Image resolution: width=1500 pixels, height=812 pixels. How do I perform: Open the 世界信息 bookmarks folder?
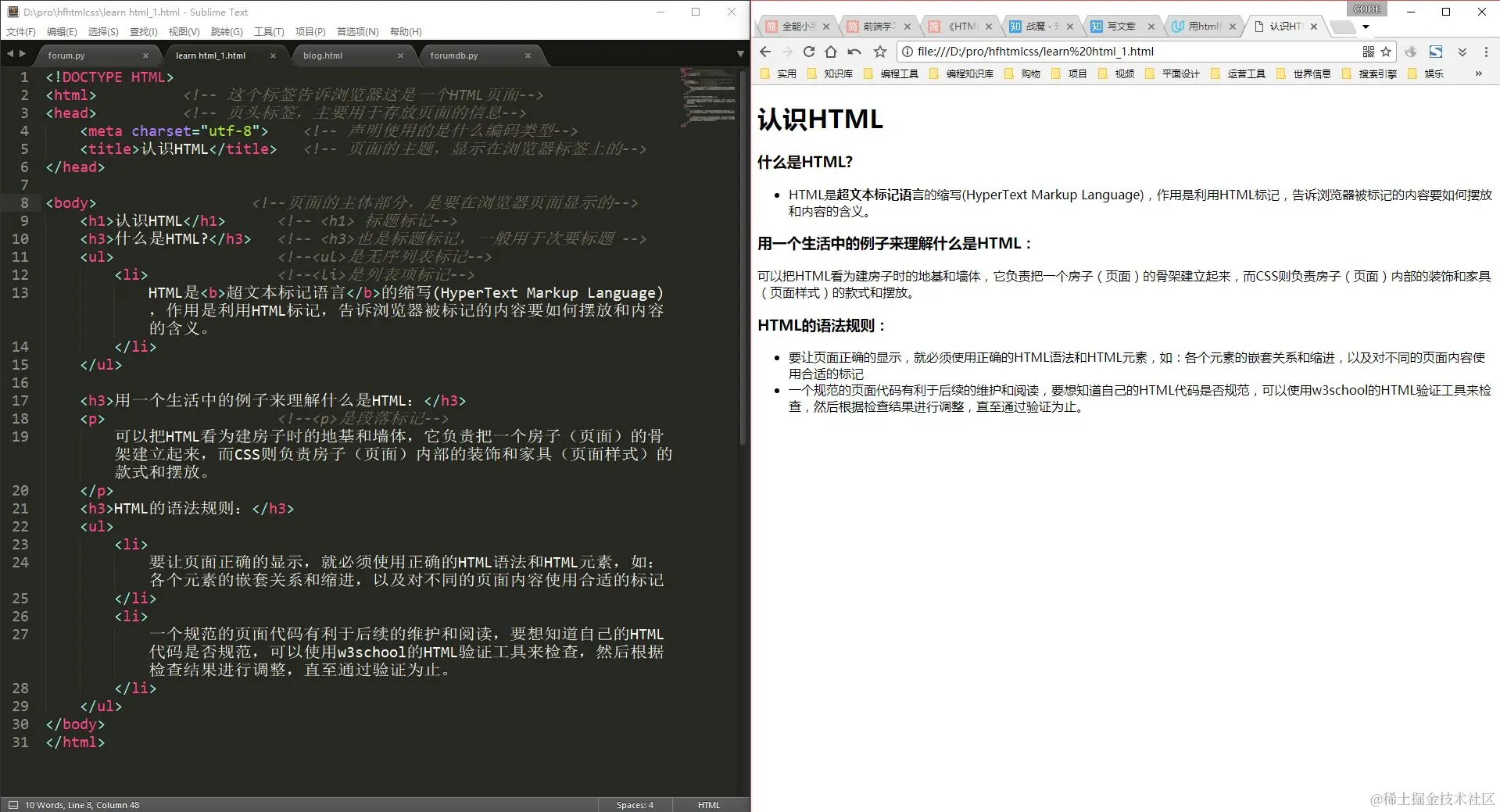[x=1303, y=73]
